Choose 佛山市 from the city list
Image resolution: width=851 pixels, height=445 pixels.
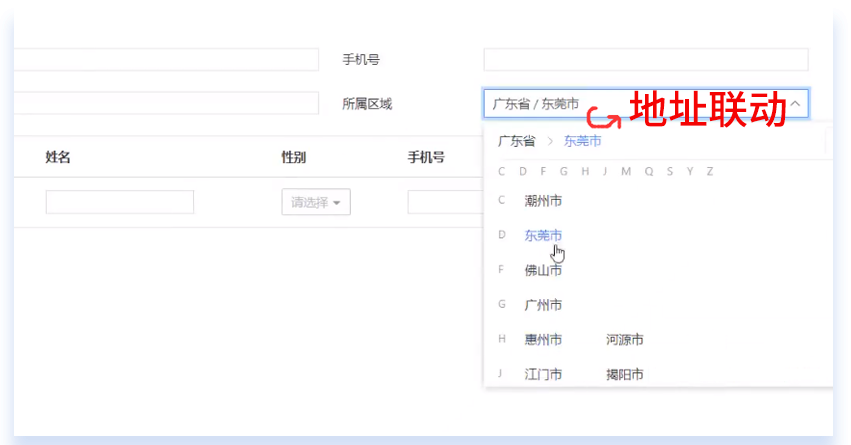tap(543, 270)
